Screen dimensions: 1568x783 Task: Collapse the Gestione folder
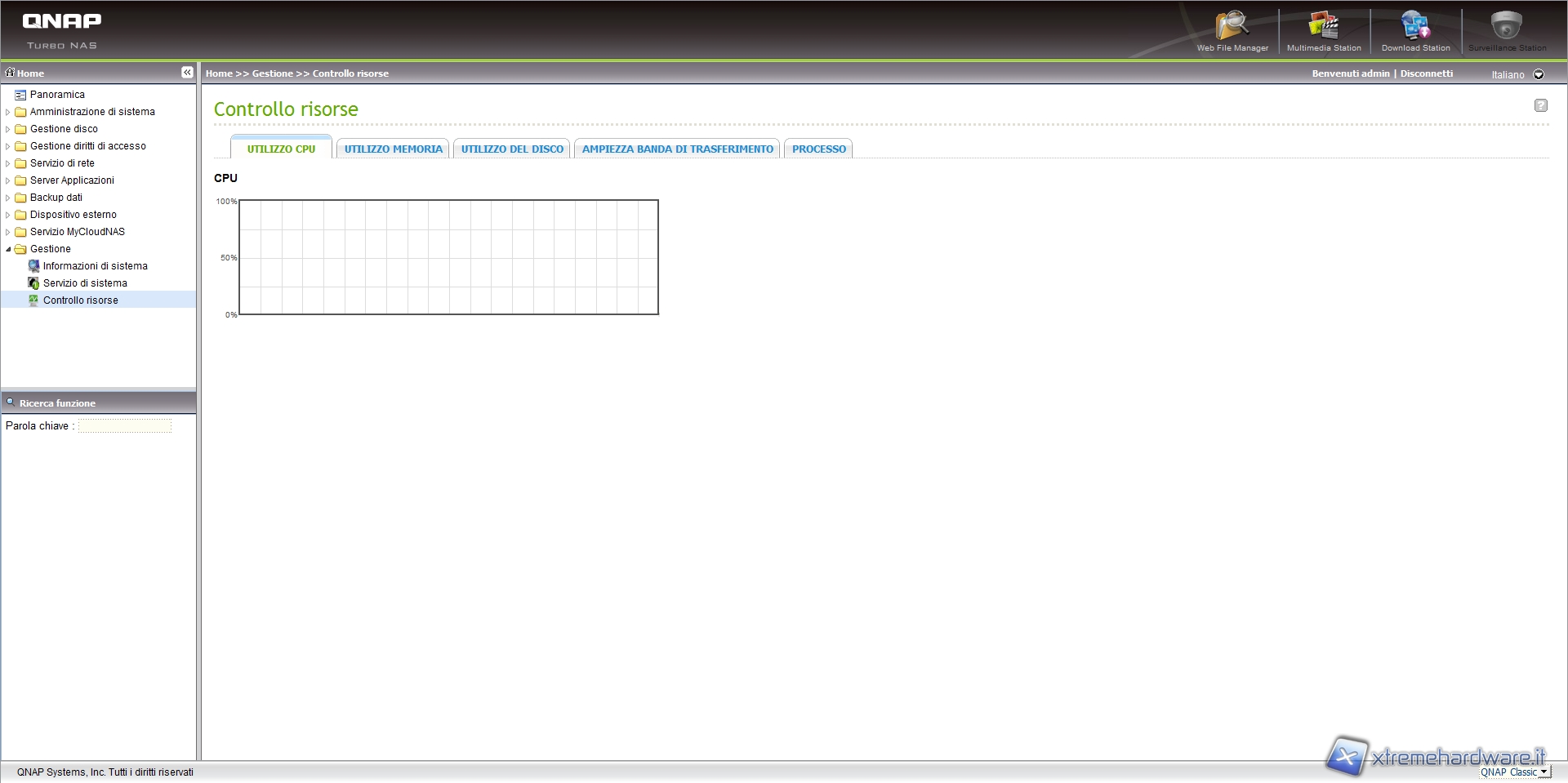tap(8, 249)
